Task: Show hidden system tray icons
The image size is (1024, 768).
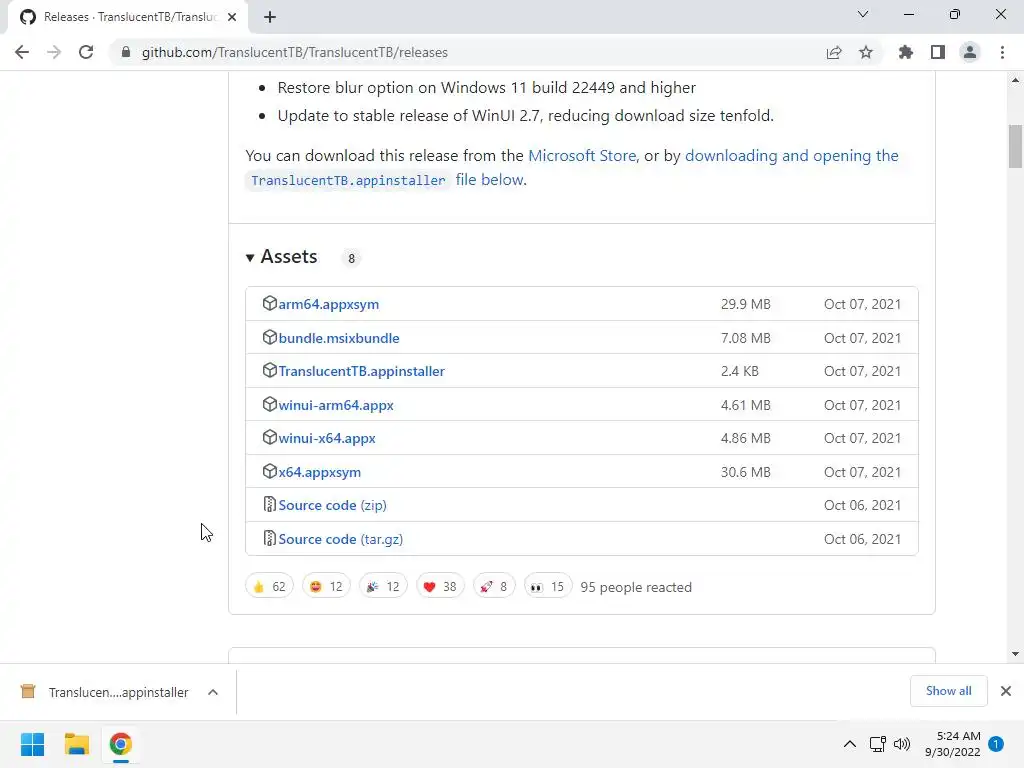Action: (850, 744)
